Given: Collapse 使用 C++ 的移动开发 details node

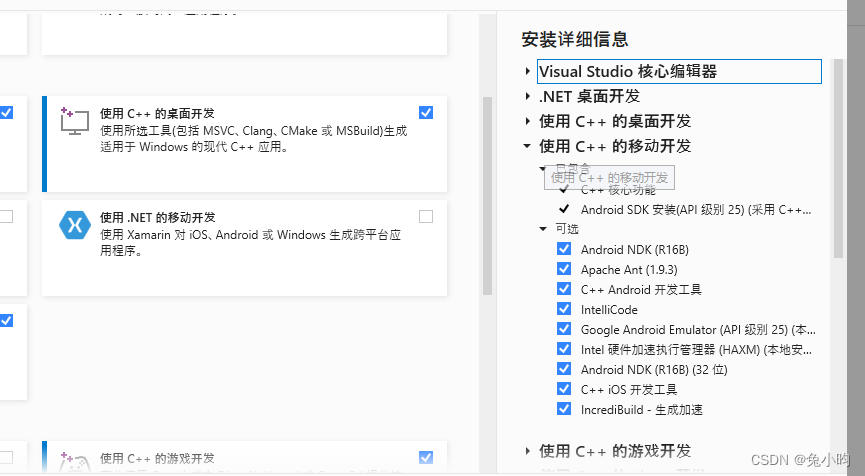Looking at the screenshot, I should point(527,146).
